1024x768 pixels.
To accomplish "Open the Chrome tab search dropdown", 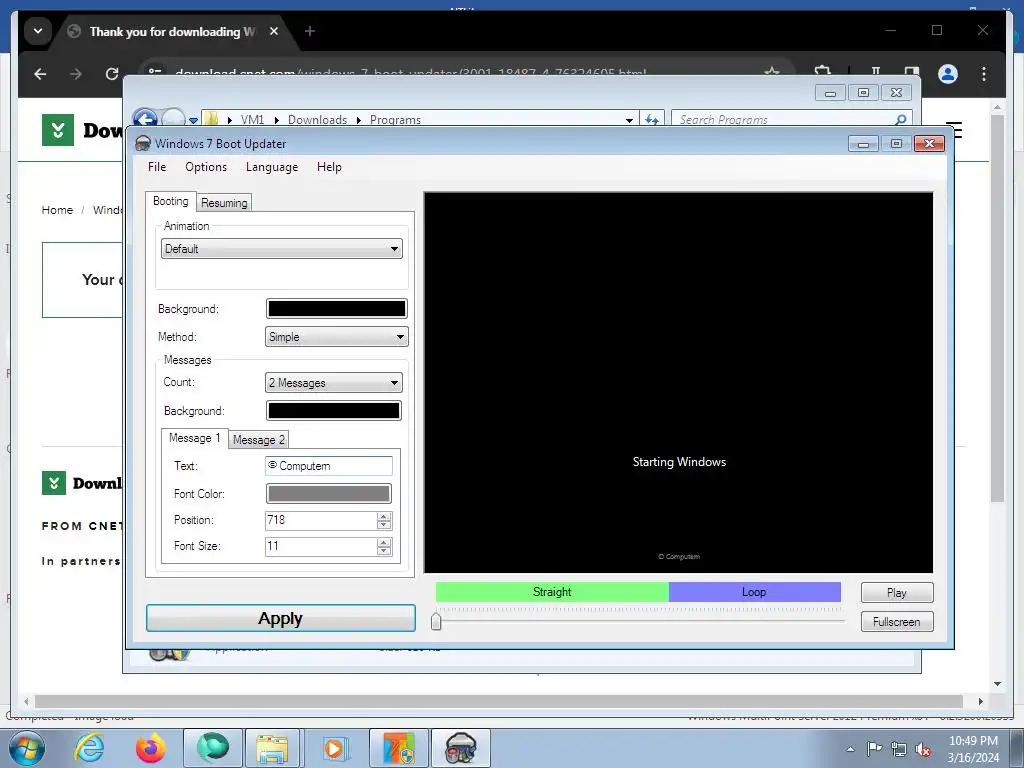I will coord(38,31).
